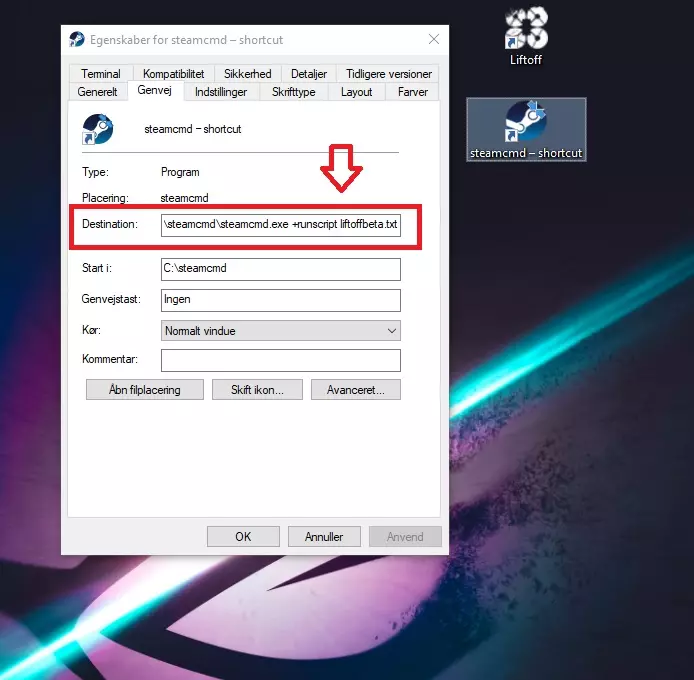Click the steamcmd shortcut icon in Genvej tab
Viewport: 694px width, 680px height.
coord(98,129)
